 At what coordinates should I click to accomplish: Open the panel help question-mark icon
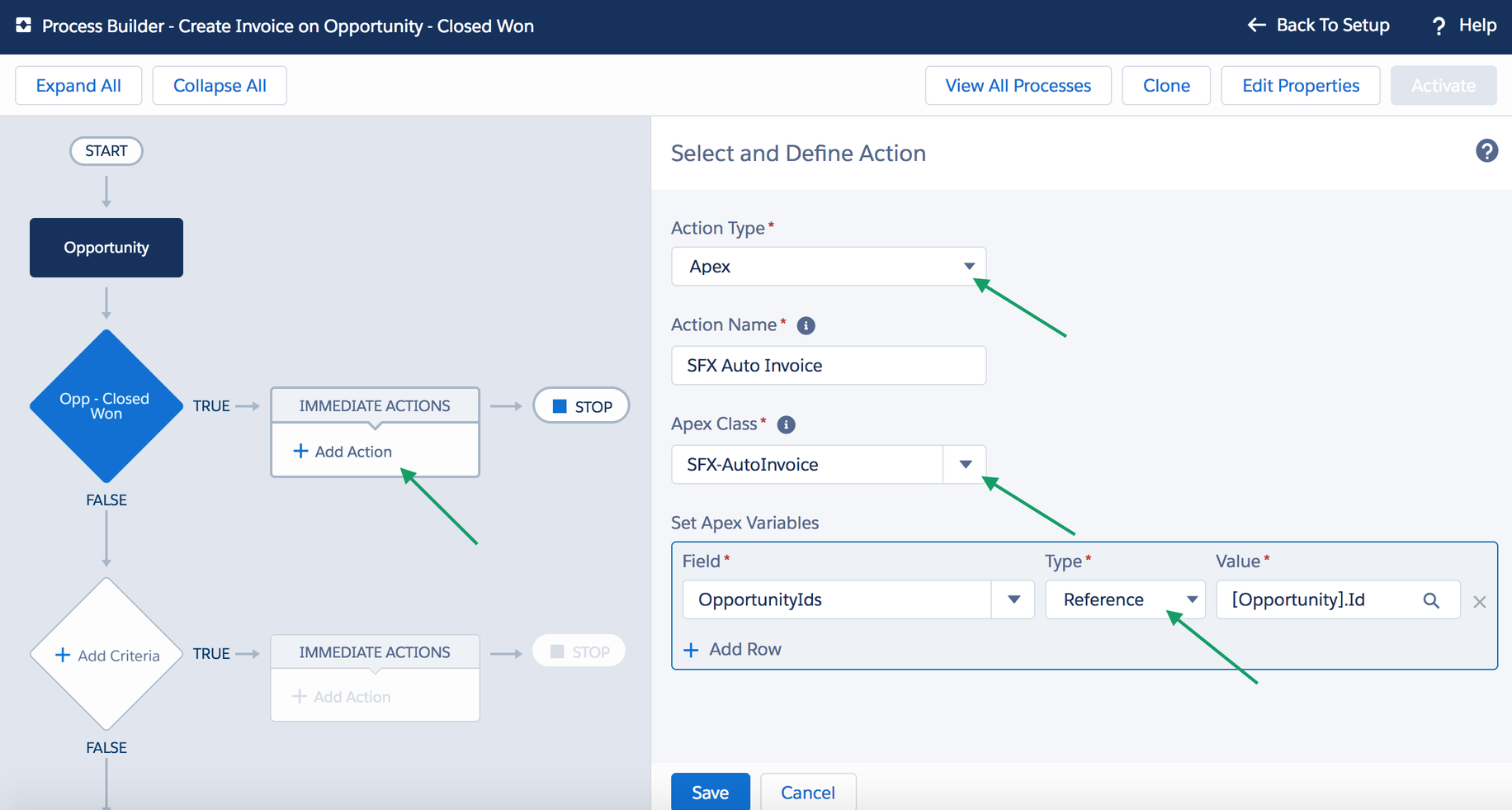click(1486, 151)
